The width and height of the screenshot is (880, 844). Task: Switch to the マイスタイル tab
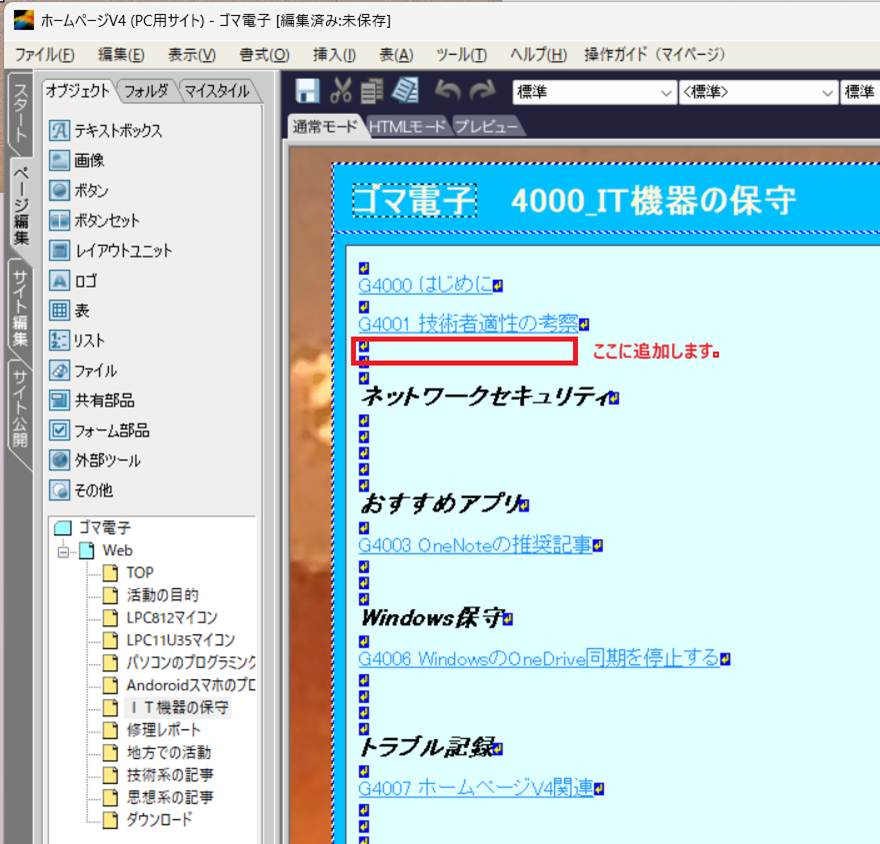pyautogui.click(x=217, y=91)
